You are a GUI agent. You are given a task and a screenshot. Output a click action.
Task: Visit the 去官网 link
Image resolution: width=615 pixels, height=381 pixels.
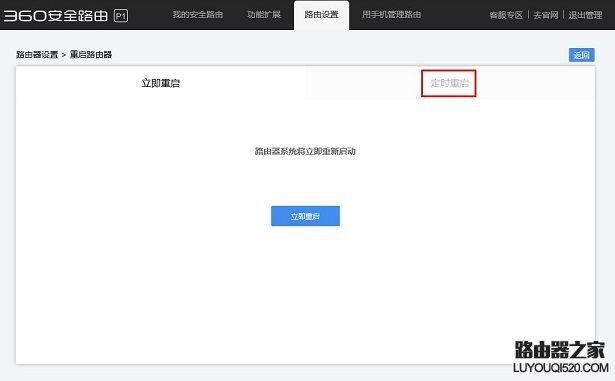(546, 15)
